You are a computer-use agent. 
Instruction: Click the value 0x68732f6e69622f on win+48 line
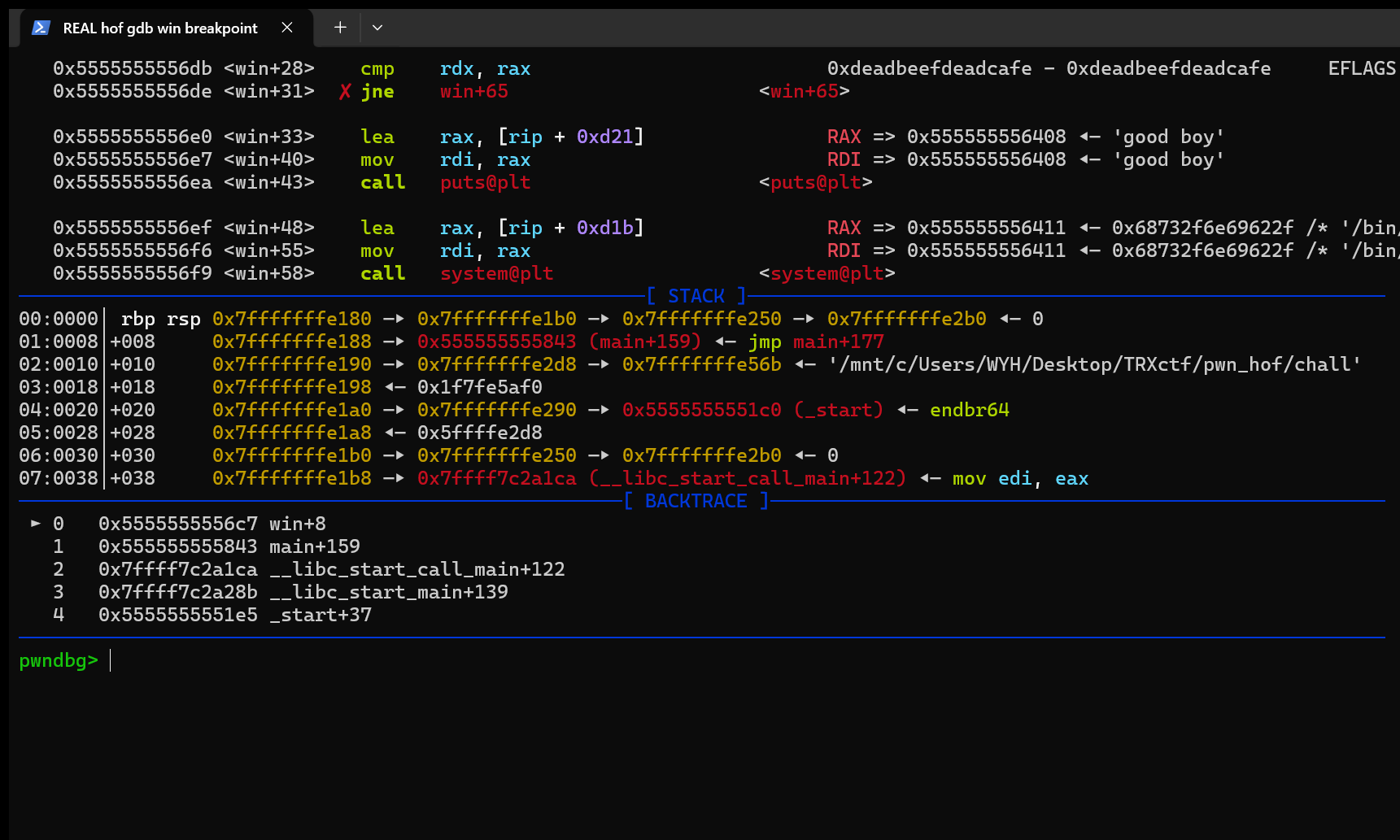click(1202, 228)
